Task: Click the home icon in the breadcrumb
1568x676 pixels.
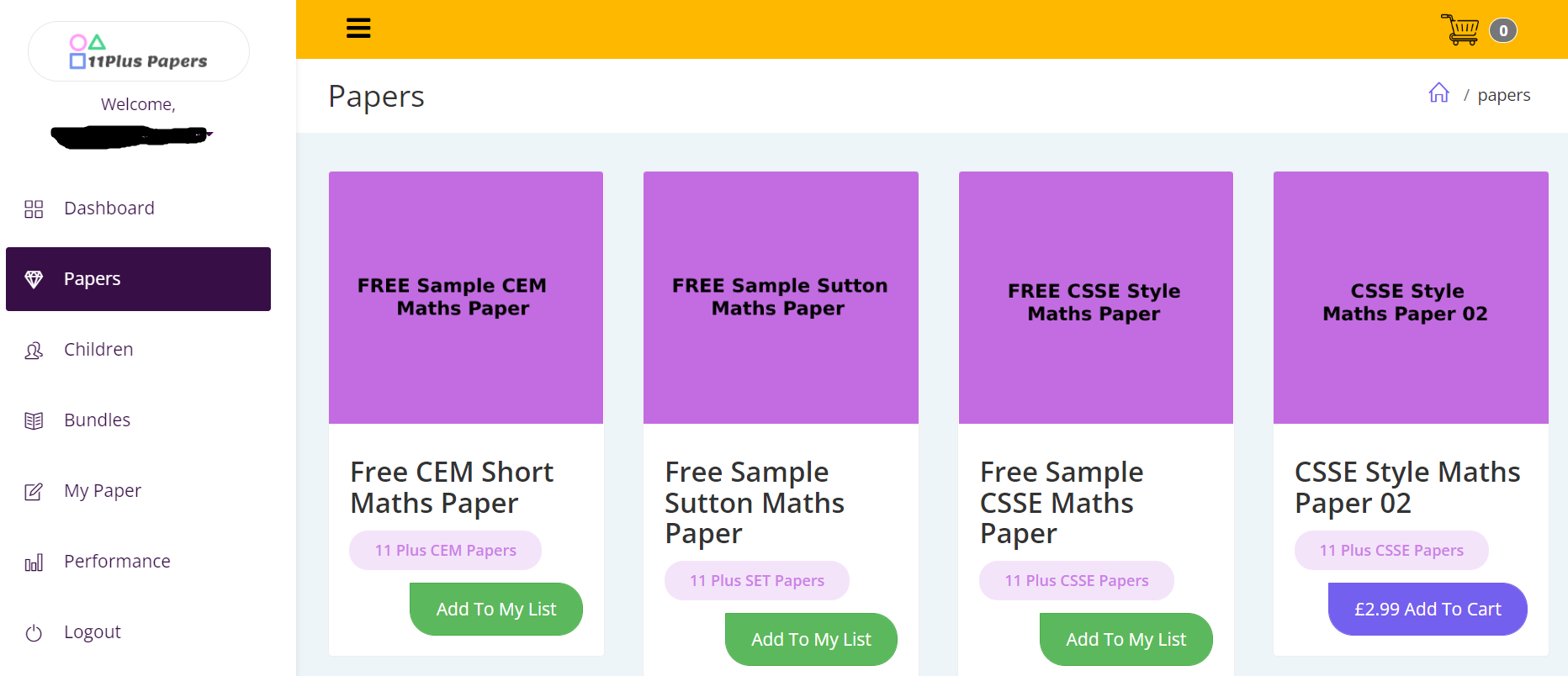Action: (x=1439, y=93)
